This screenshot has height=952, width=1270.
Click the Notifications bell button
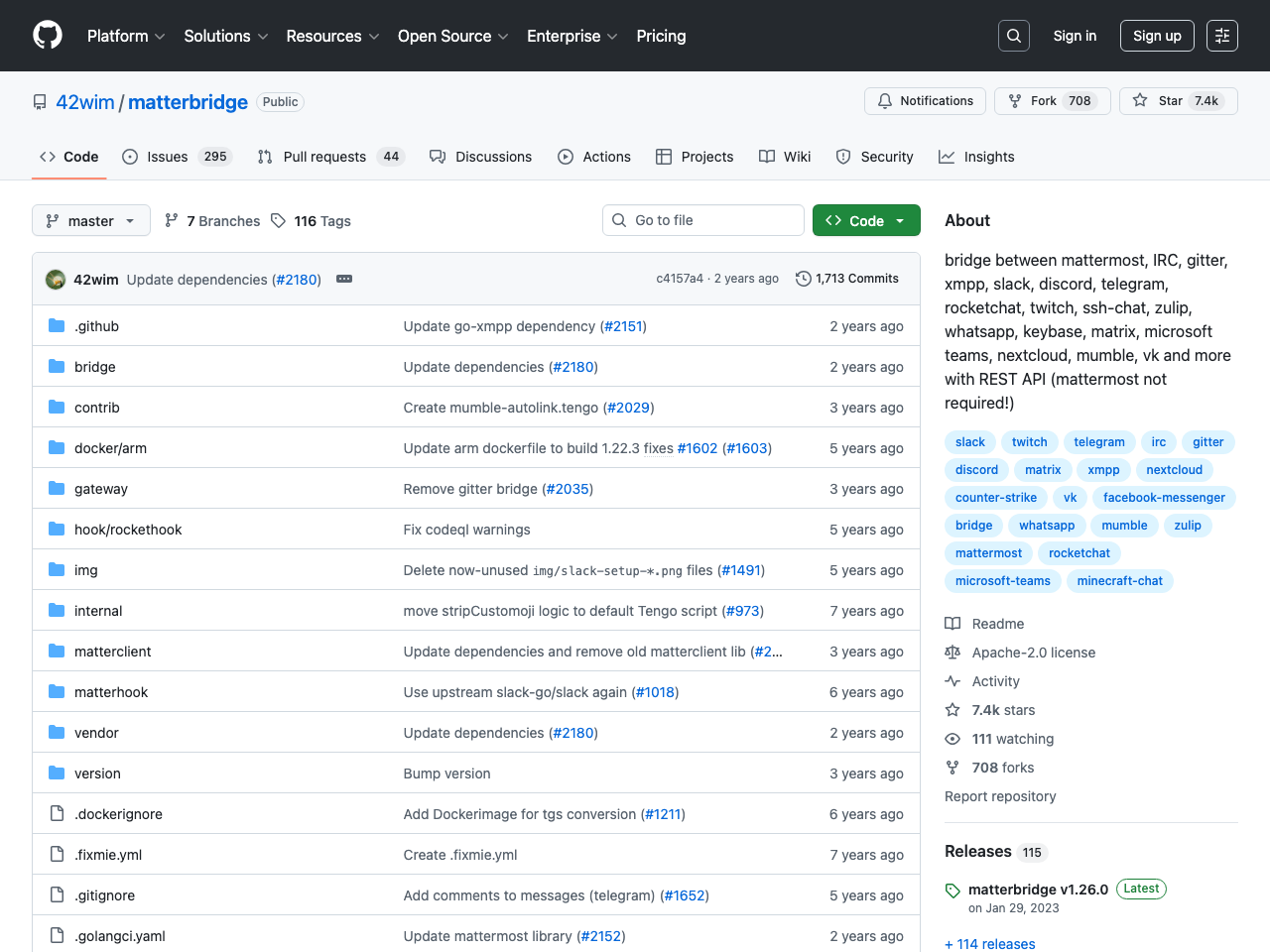pyautogui.click(x=925, y=101)
